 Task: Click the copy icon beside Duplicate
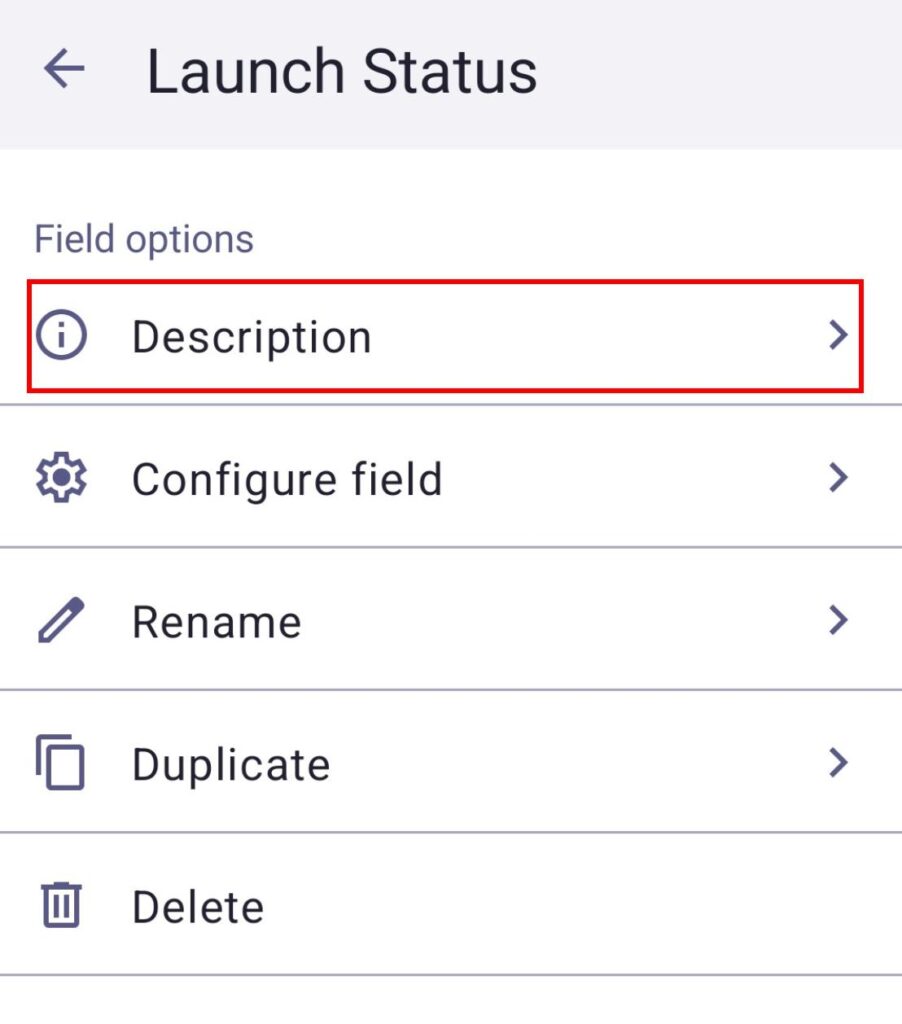click(x=61, y=764)
